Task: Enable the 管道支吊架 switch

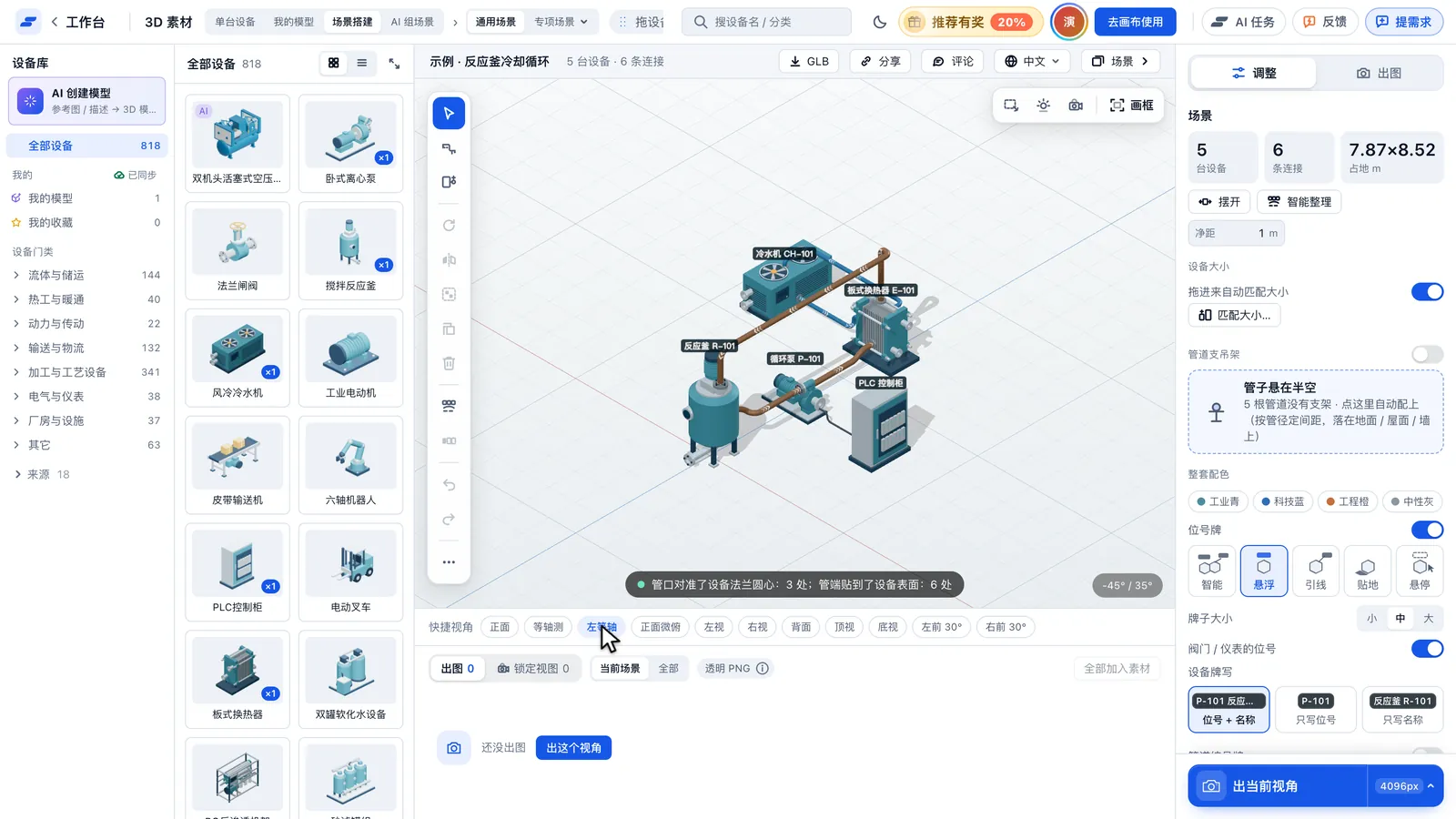Action: click(1427, 354)
